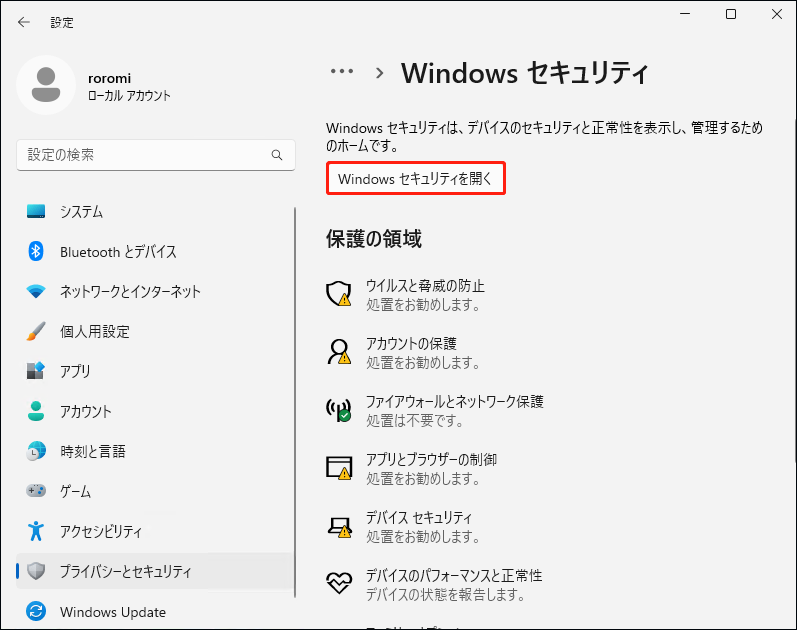Open ネットワークとインターネット category
797x630 pixels.
pyautogui.click(x=155, y=291)
